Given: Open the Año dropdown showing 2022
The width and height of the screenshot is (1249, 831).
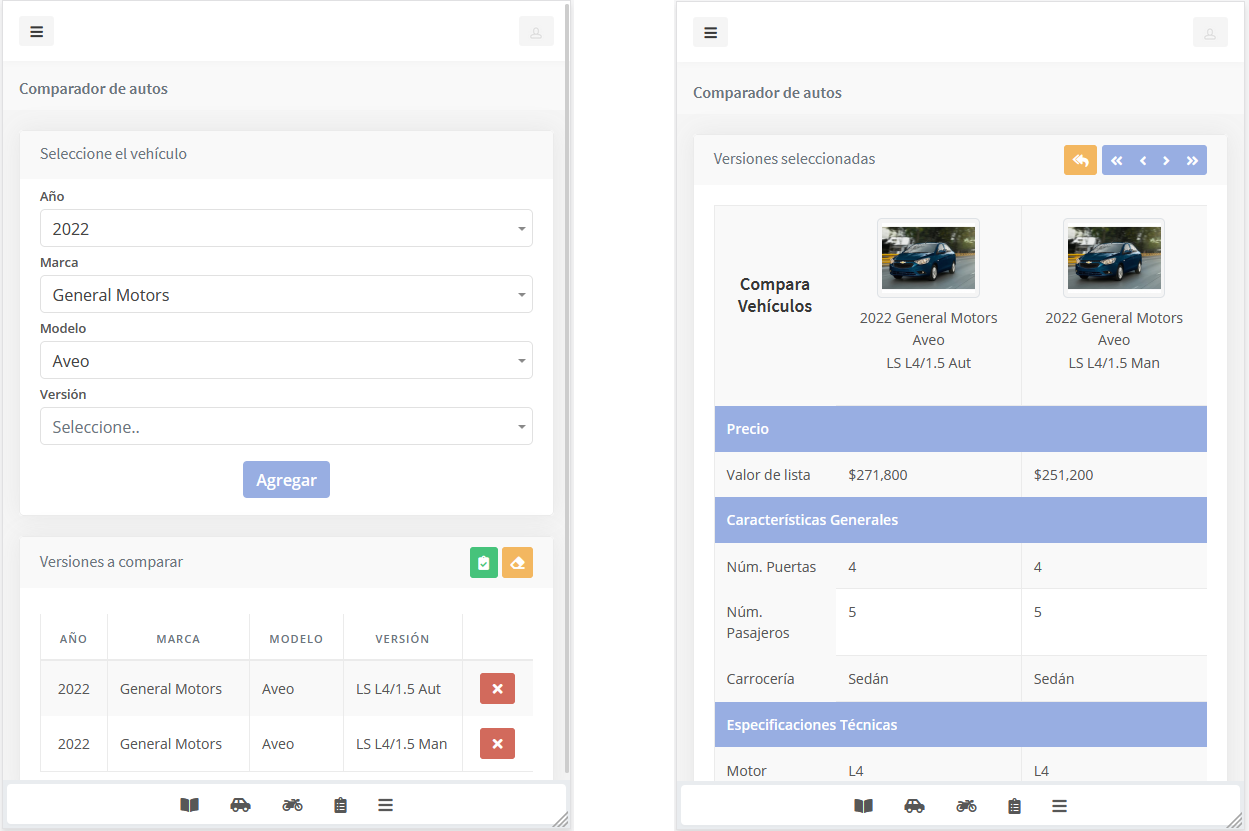Looking at the screenshot, I should 286,229.
